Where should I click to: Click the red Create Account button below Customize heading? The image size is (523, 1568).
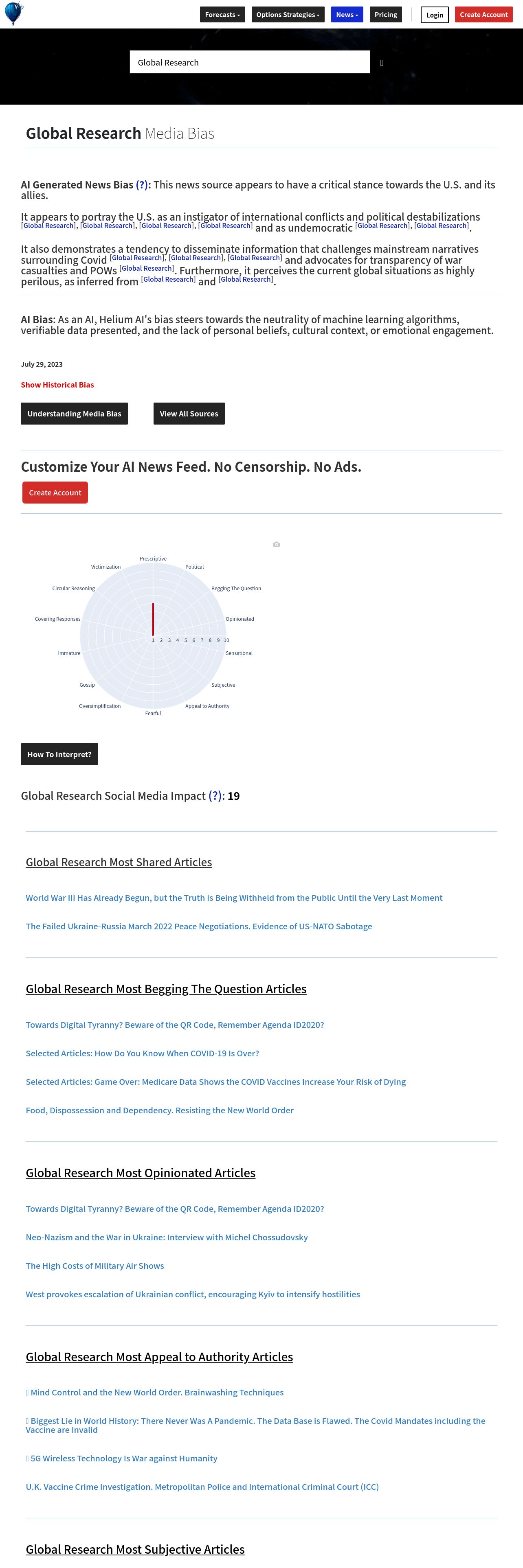[55, 493]
